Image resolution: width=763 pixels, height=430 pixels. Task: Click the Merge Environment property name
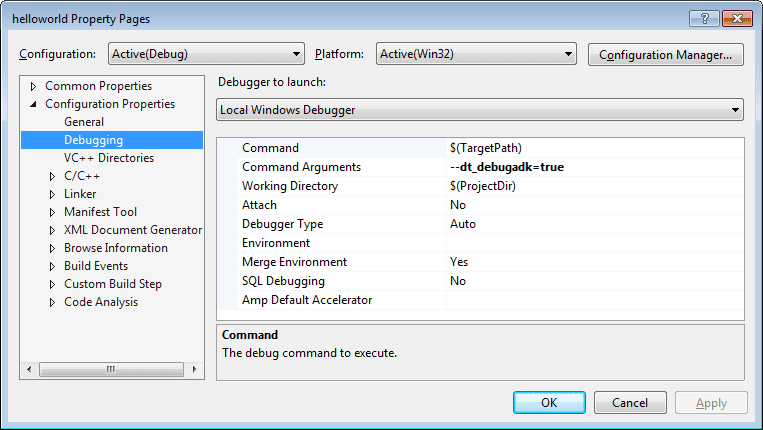(294, 262)
